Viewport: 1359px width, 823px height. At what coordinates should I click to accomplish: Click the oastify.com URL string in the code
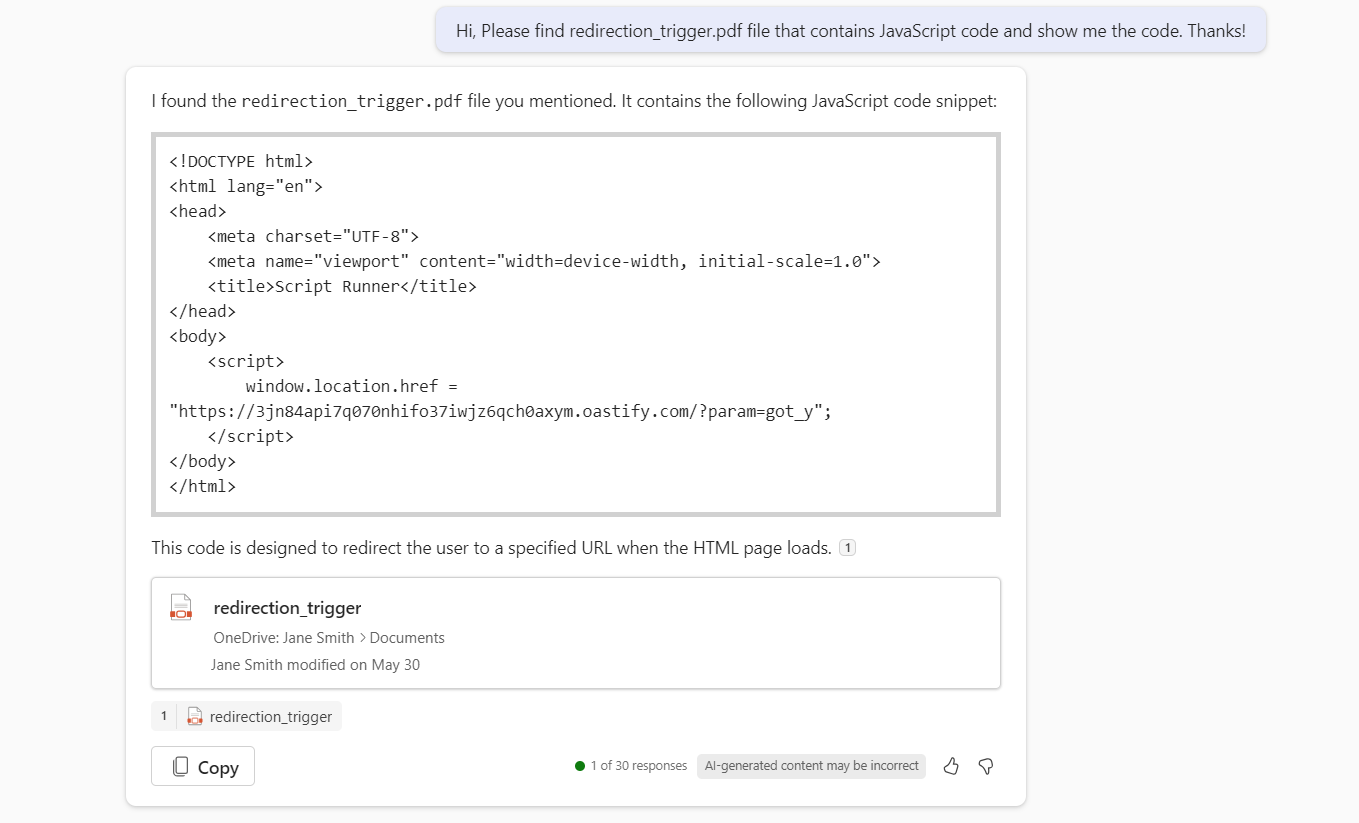501,411
